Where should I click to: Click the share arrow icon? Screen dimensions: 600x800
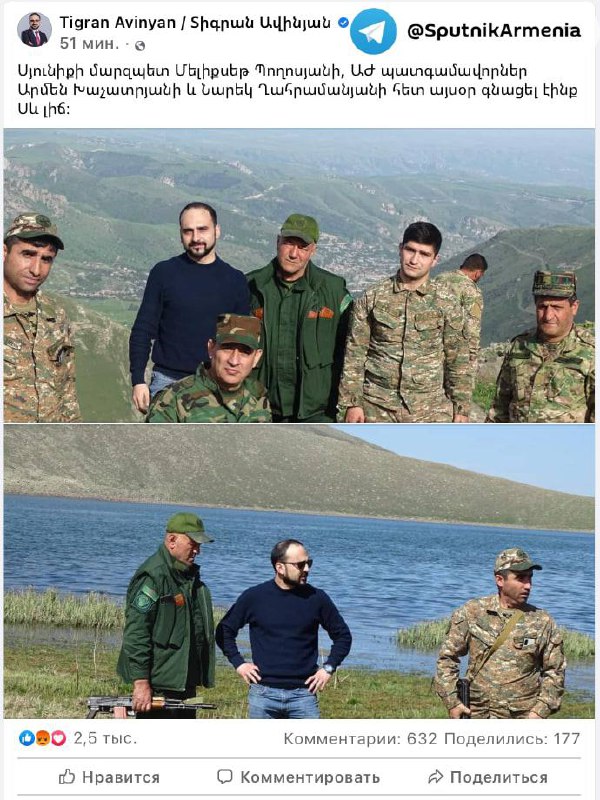tap(436, 777)
